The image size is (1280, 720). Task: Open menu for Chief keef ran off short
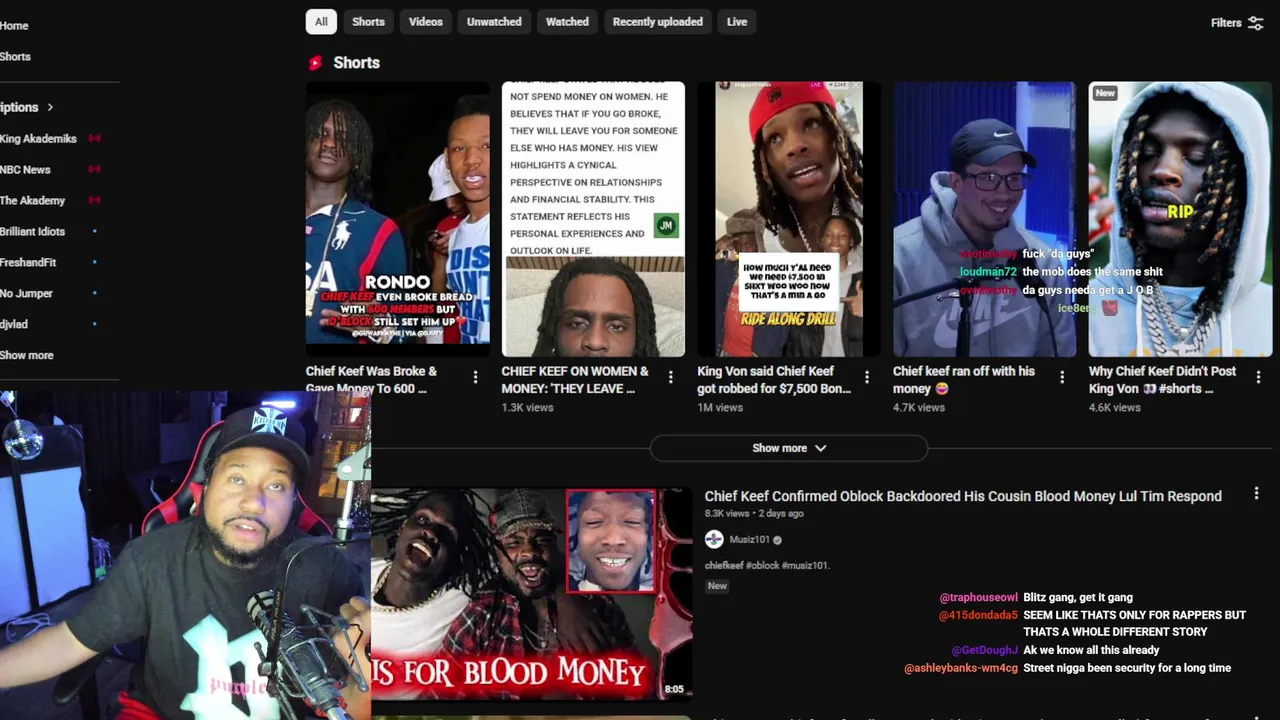1062,377
